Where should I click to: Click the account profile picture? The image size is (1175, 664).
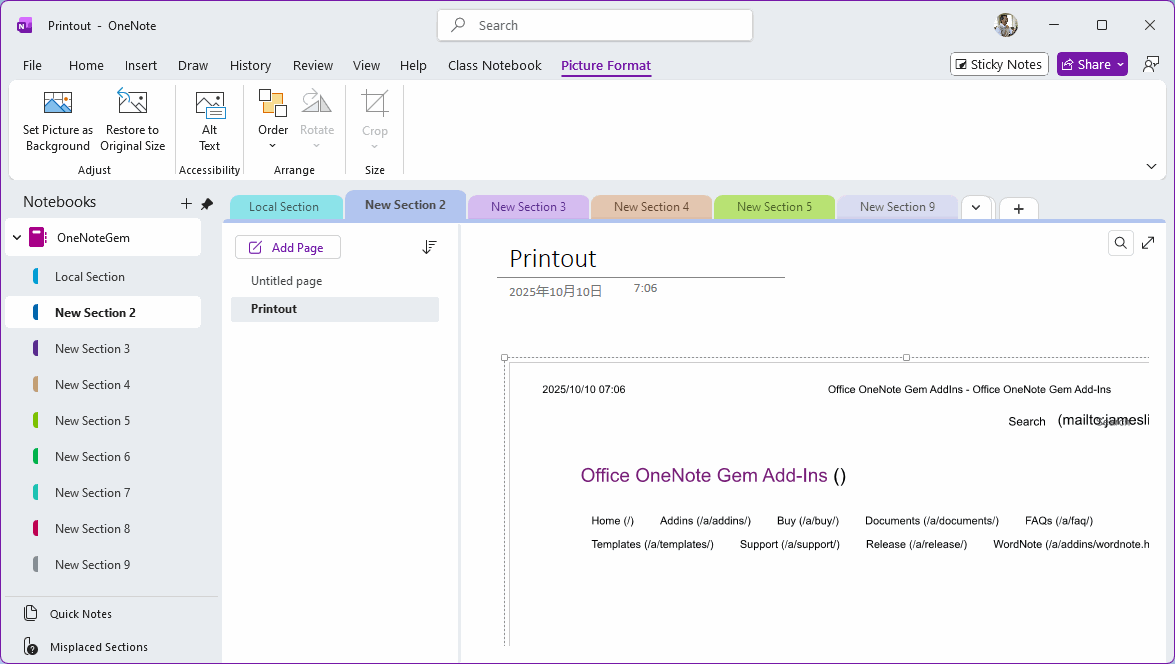[1006, 25]
